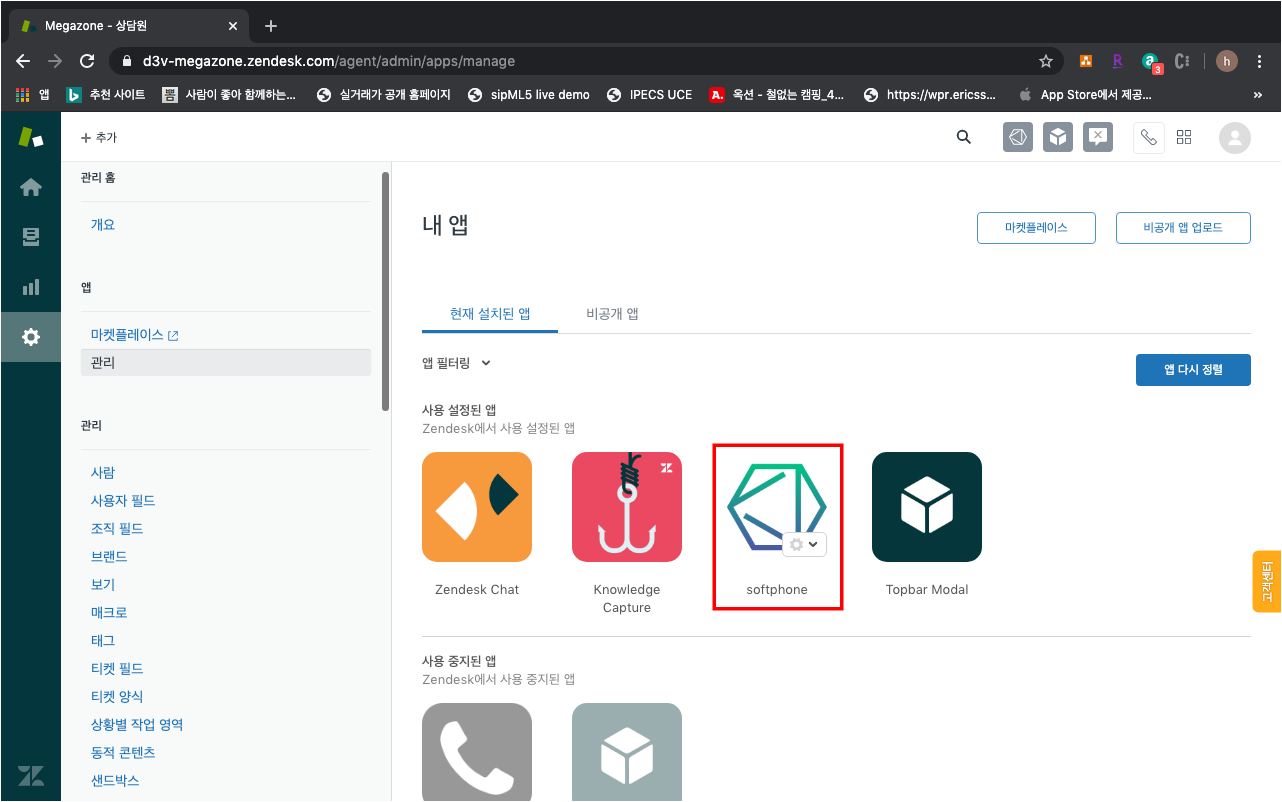Open the user profile avatar
1282x802 pixels.
(x=1235, y=138)
